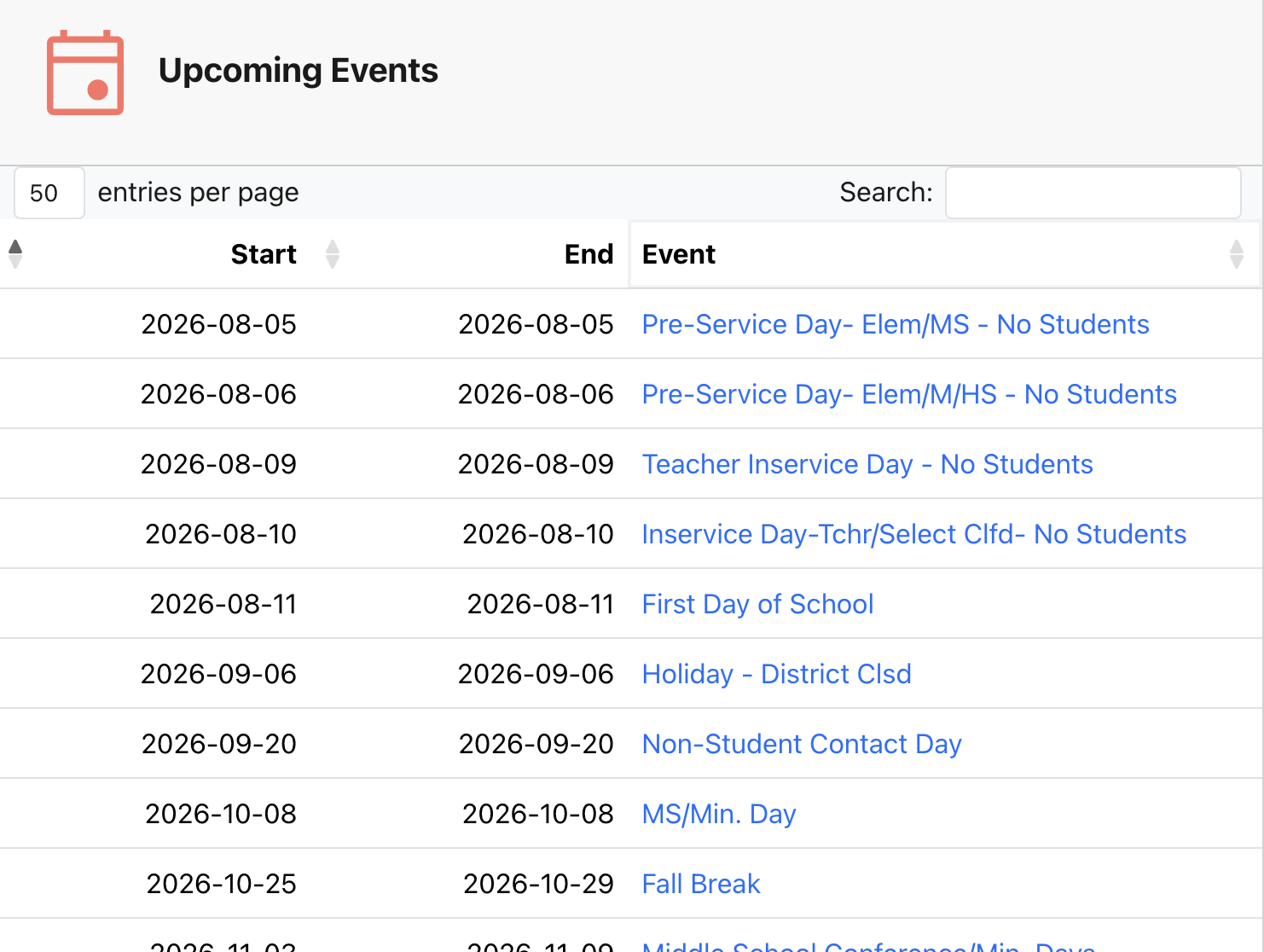1264x952 pixels.
Task: Select start date 2026-08-11 cell
Action: coord(223,604)
